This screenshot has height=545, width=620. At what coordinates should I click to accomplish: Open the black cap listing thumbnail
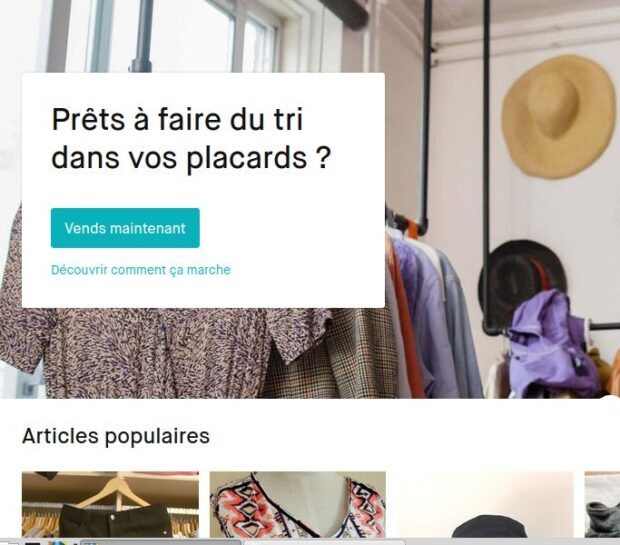pos(485,504)
